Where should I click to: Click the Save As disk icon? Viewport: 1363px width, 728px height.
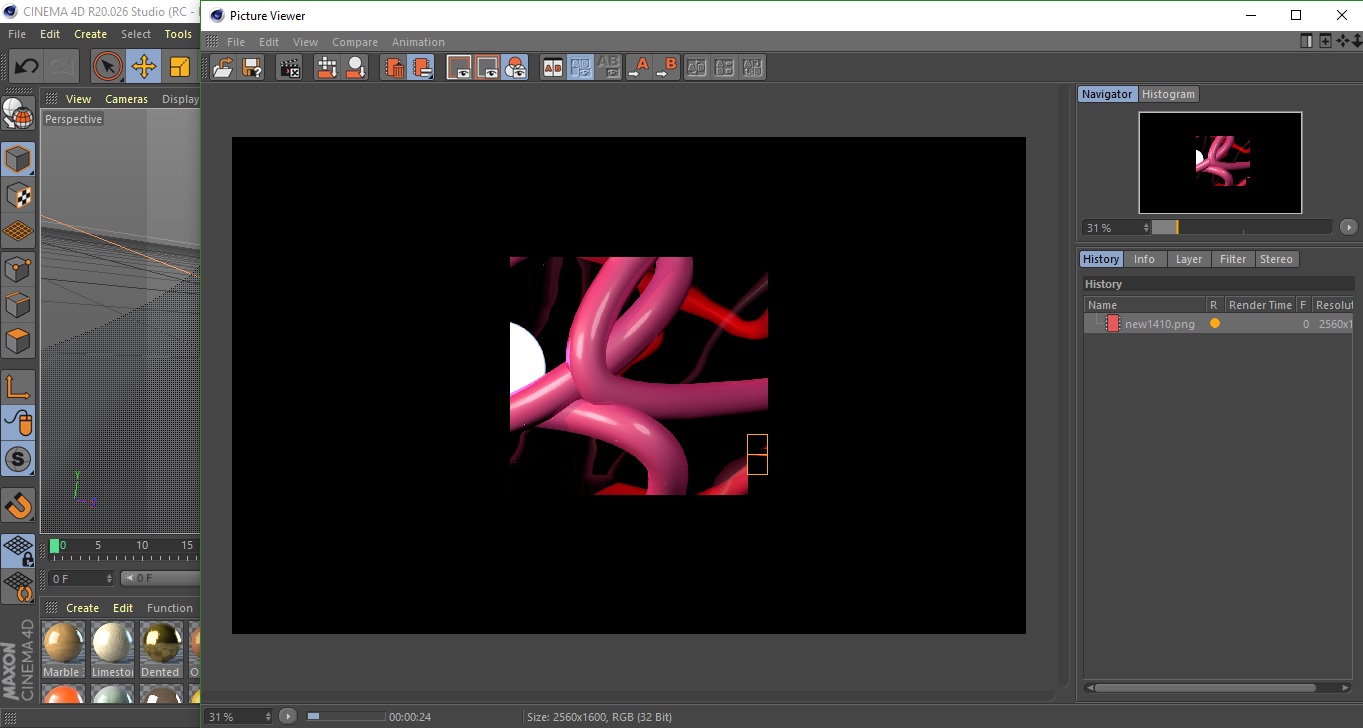click(252, 68)
